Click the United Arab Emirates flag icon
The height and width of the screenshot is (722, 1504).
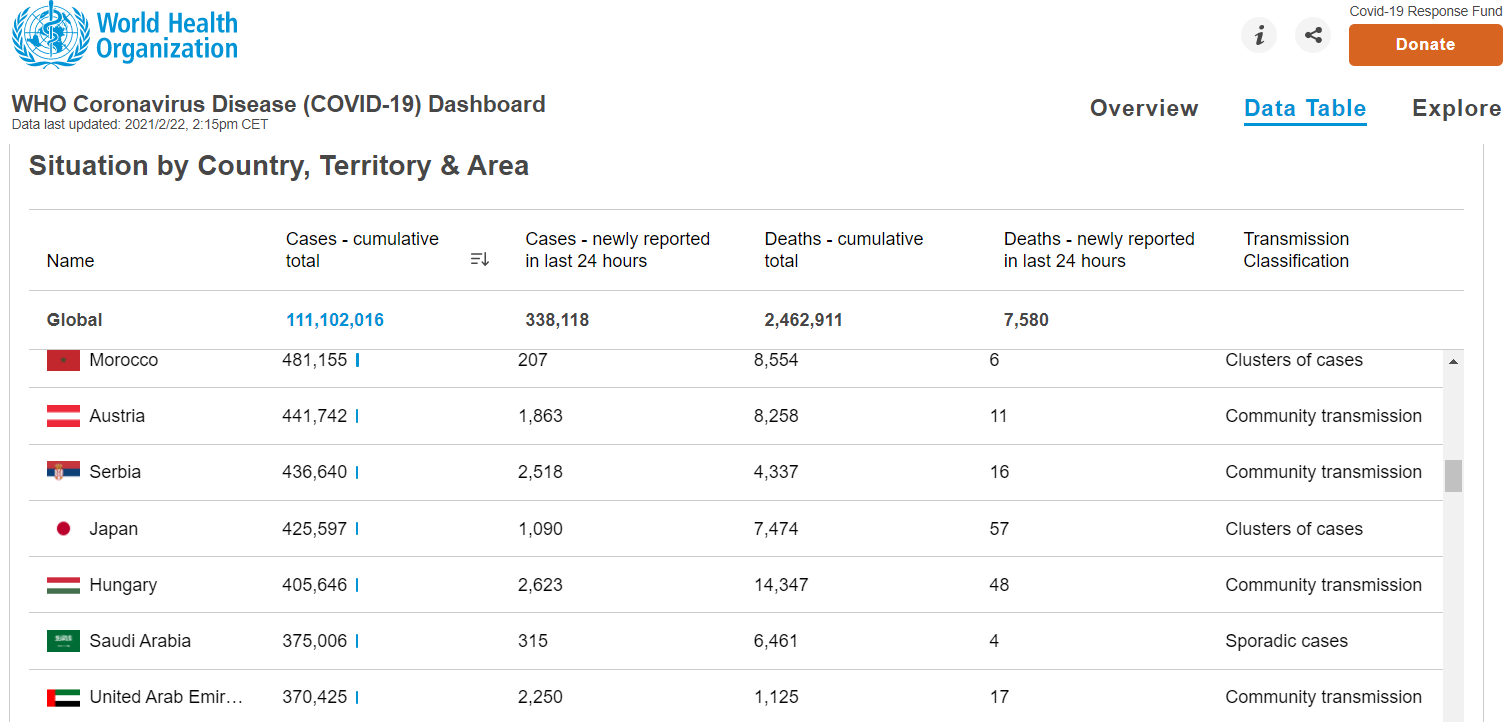click(63, 697)
